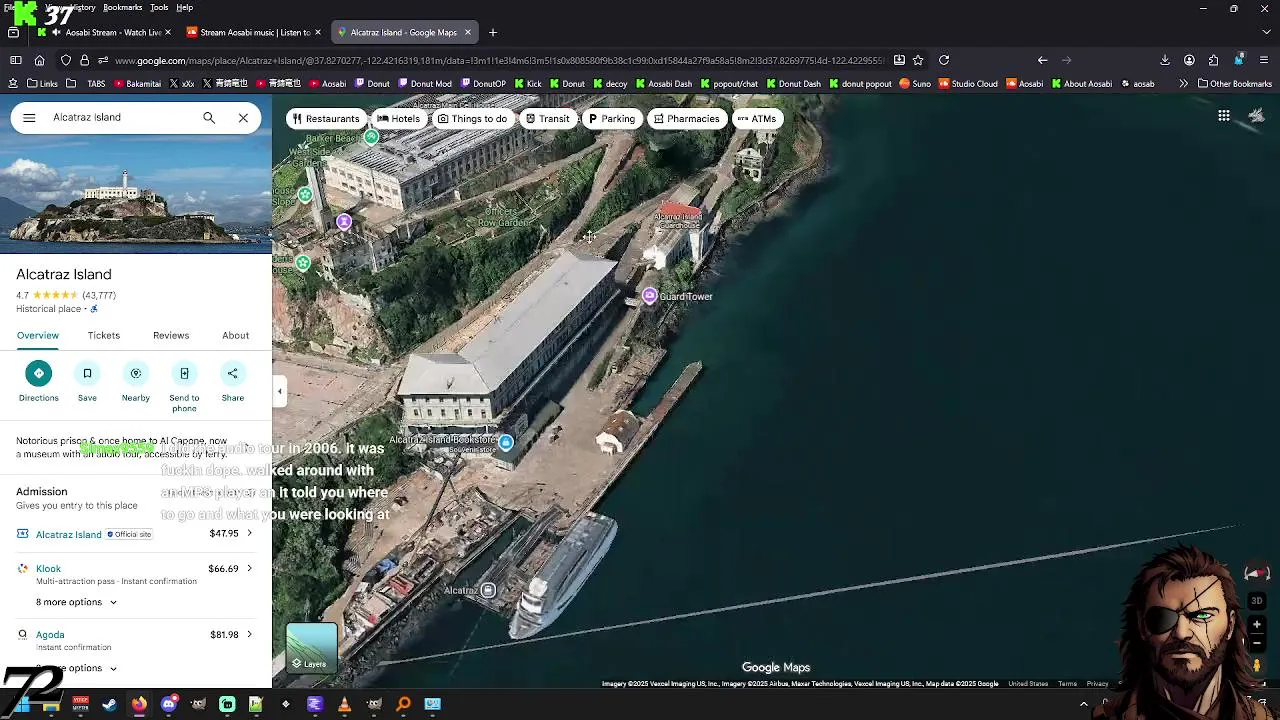
Task: Select the Parking chip
Action: click(611, 119)
